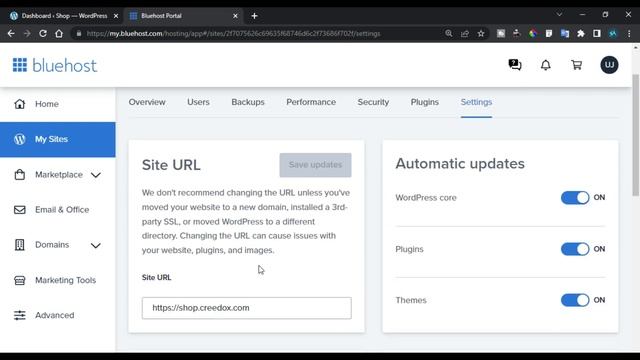Open the notifications bell
The width and height of the screenshot is (640, 360).
pyautogui.click(x=546, y=65)
